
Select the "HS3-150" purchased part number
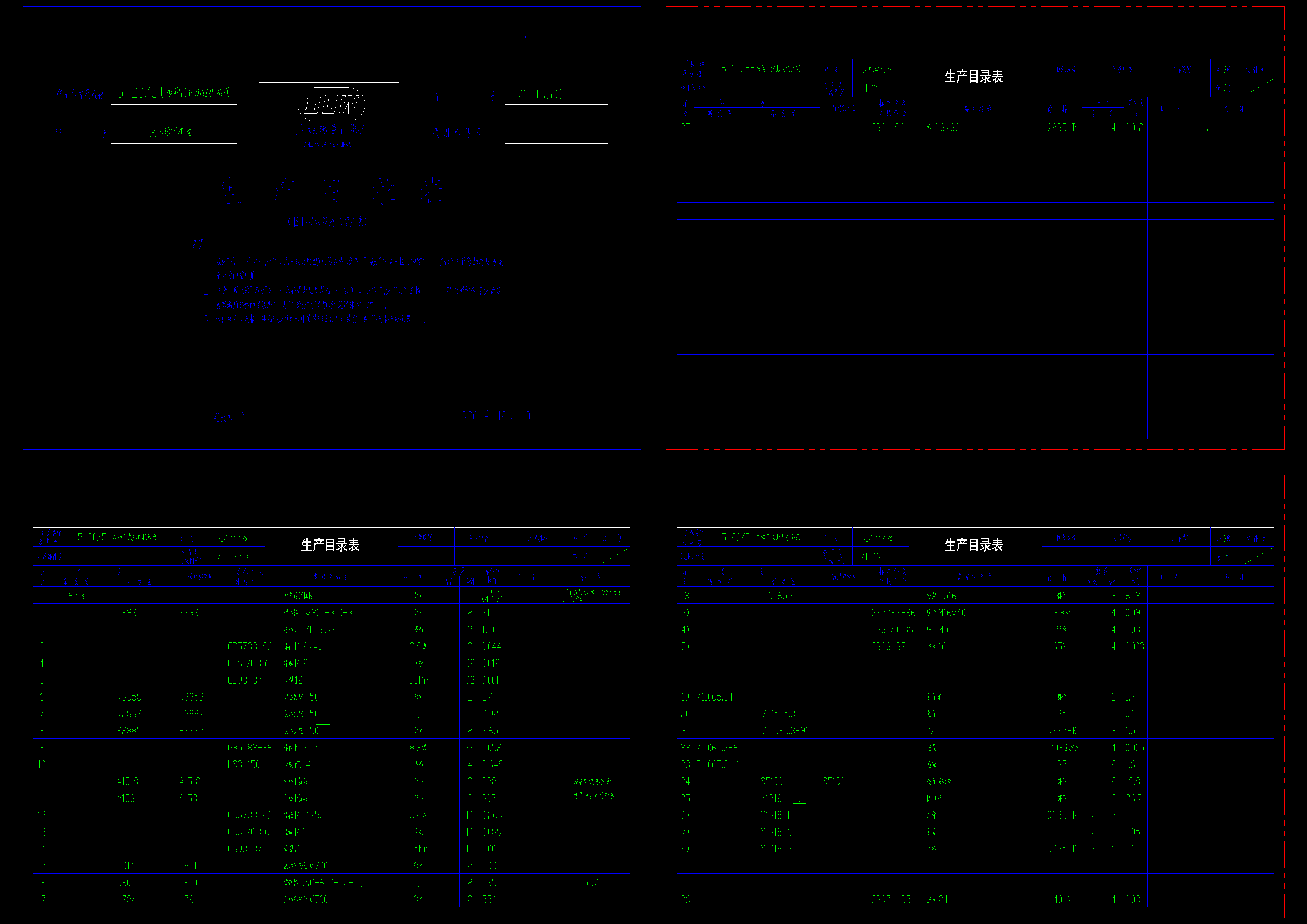(244, 765)
